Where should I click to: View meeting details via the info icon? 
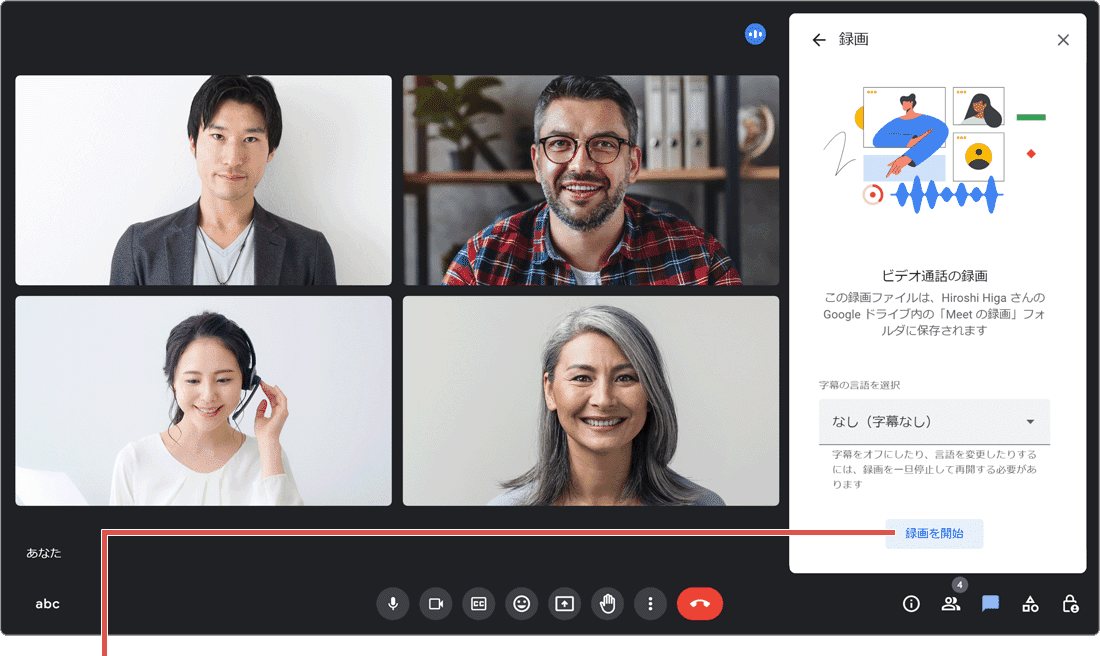pos(911,603)
